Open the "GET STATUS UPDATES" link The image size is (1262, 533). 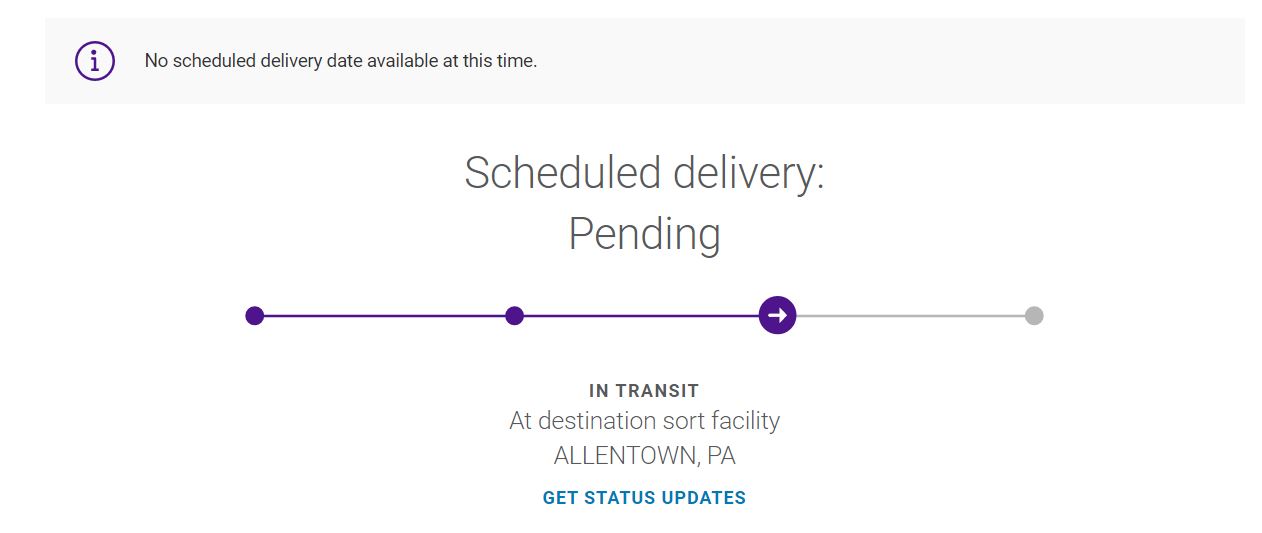tap(644, 497)
